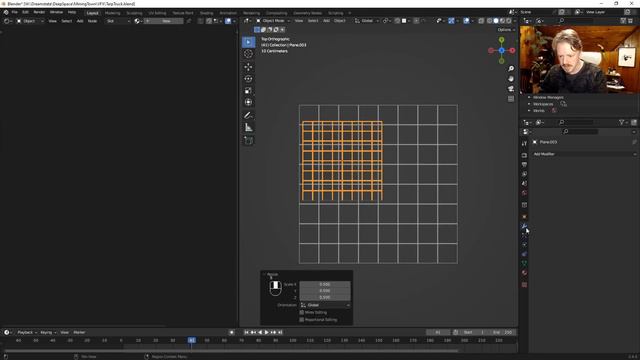The width and height of the screenshot is (640, 360).
Task: Open the Edit menu
Action: click(25, 12)
